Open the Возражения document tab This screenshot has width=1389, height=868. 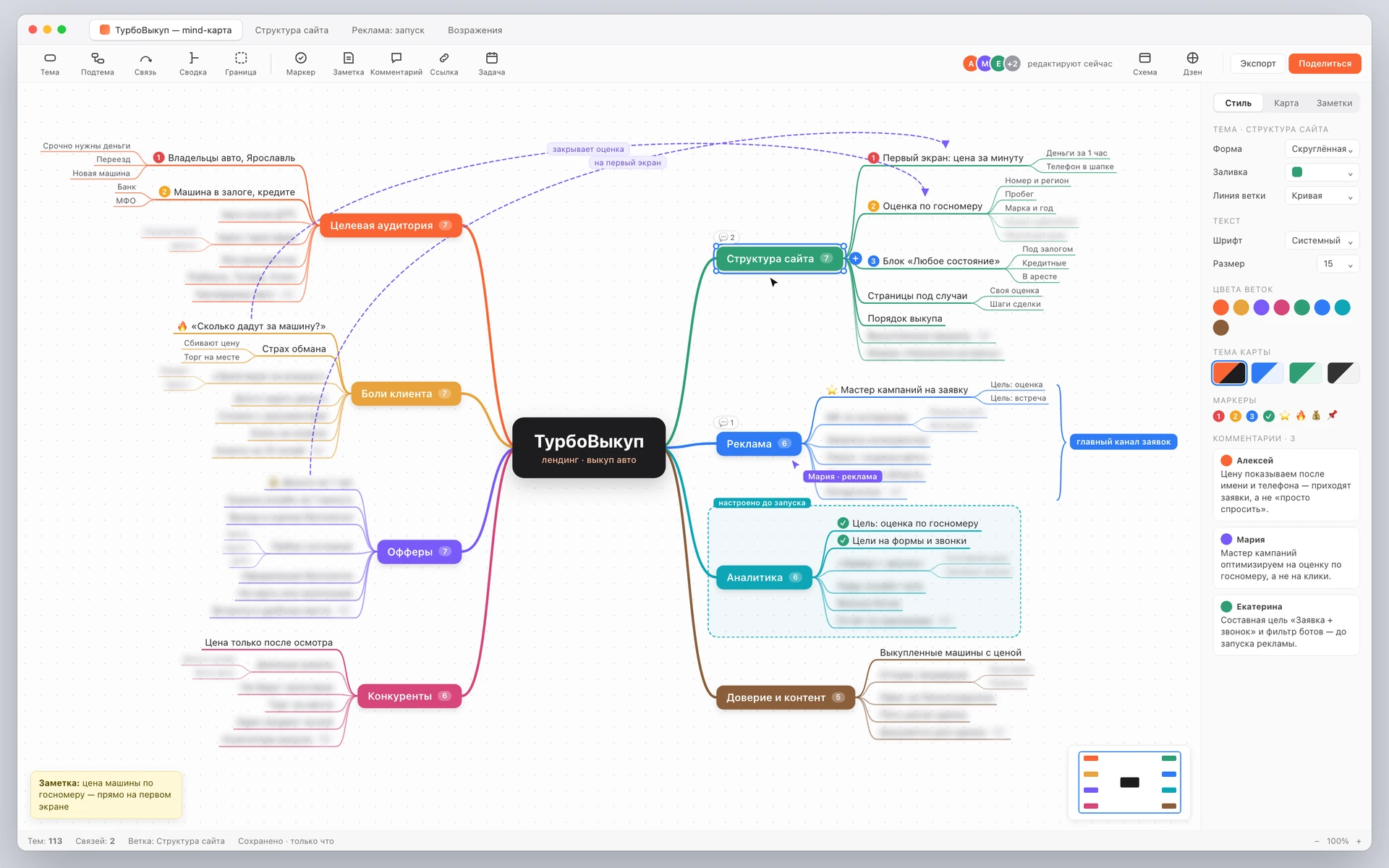pos(475,30)
